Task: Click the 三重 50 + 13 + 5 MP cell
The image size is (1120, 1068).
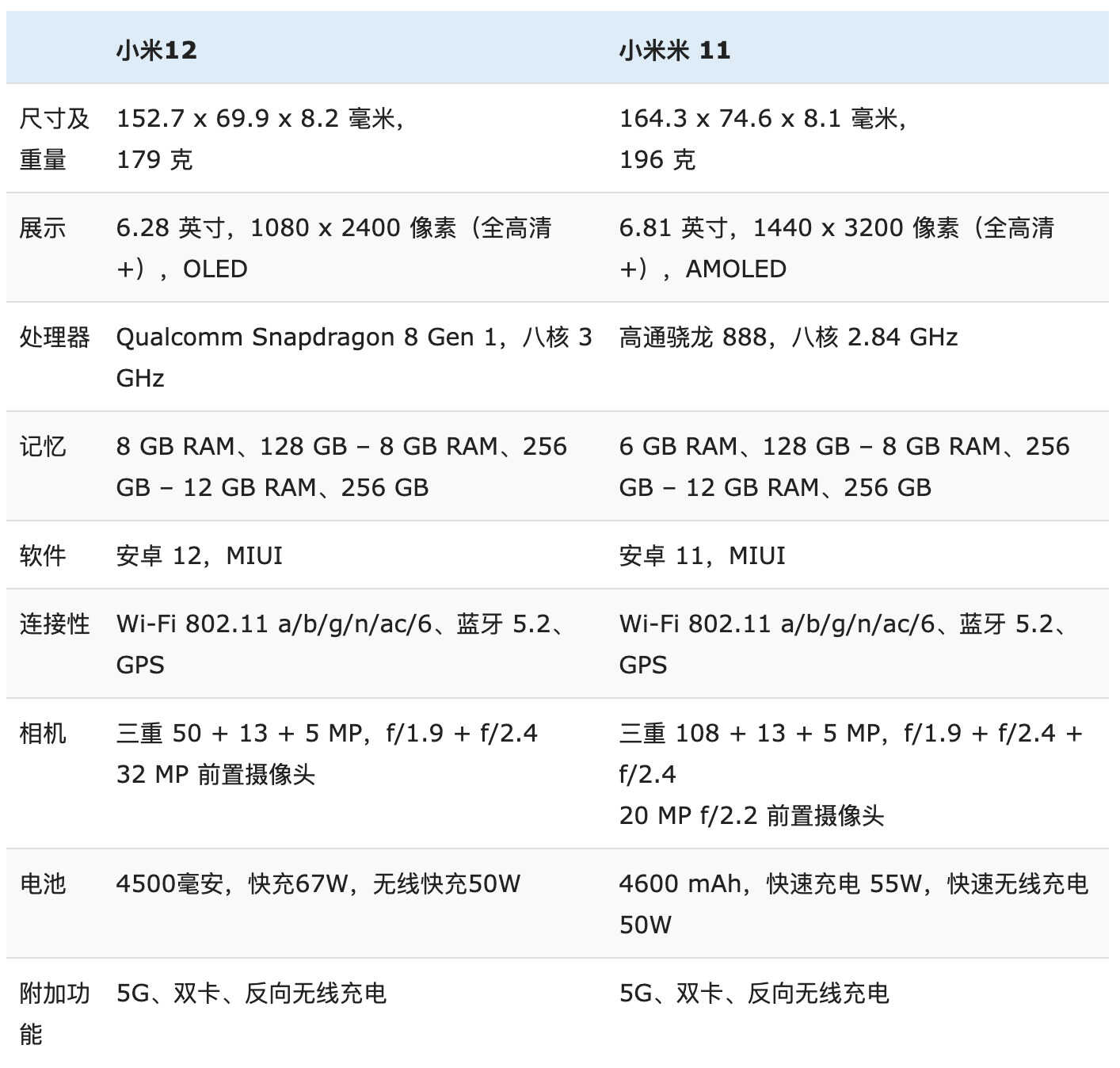Action: 327,753
